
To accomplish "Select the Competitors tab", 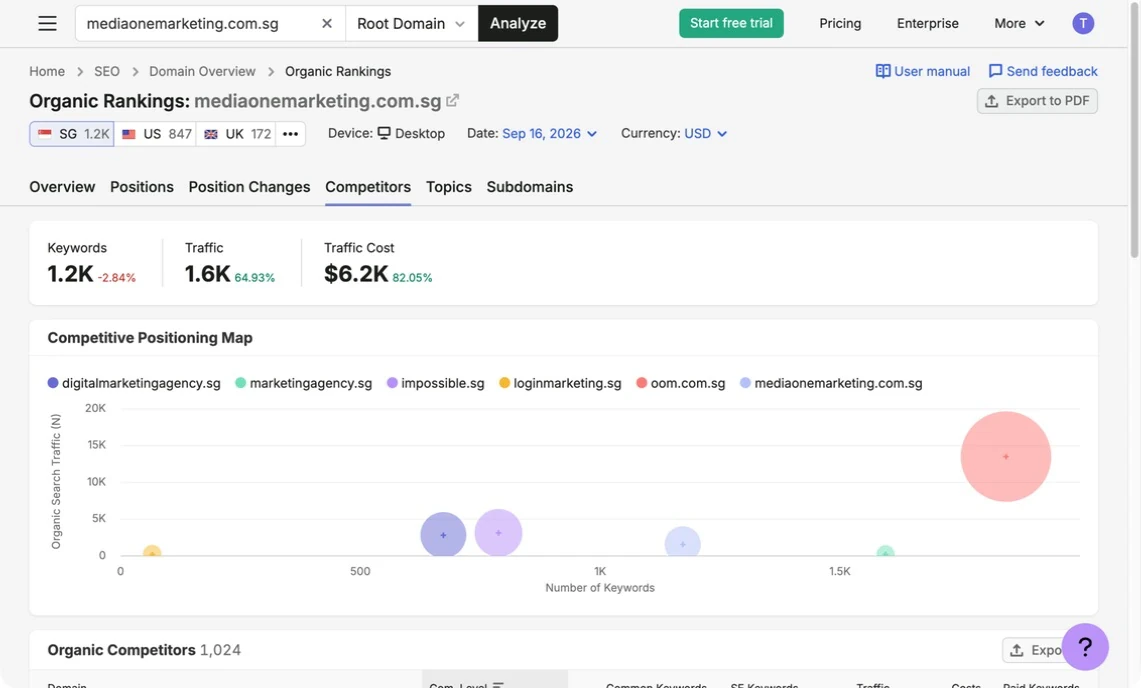I will (x=367, y=187).
